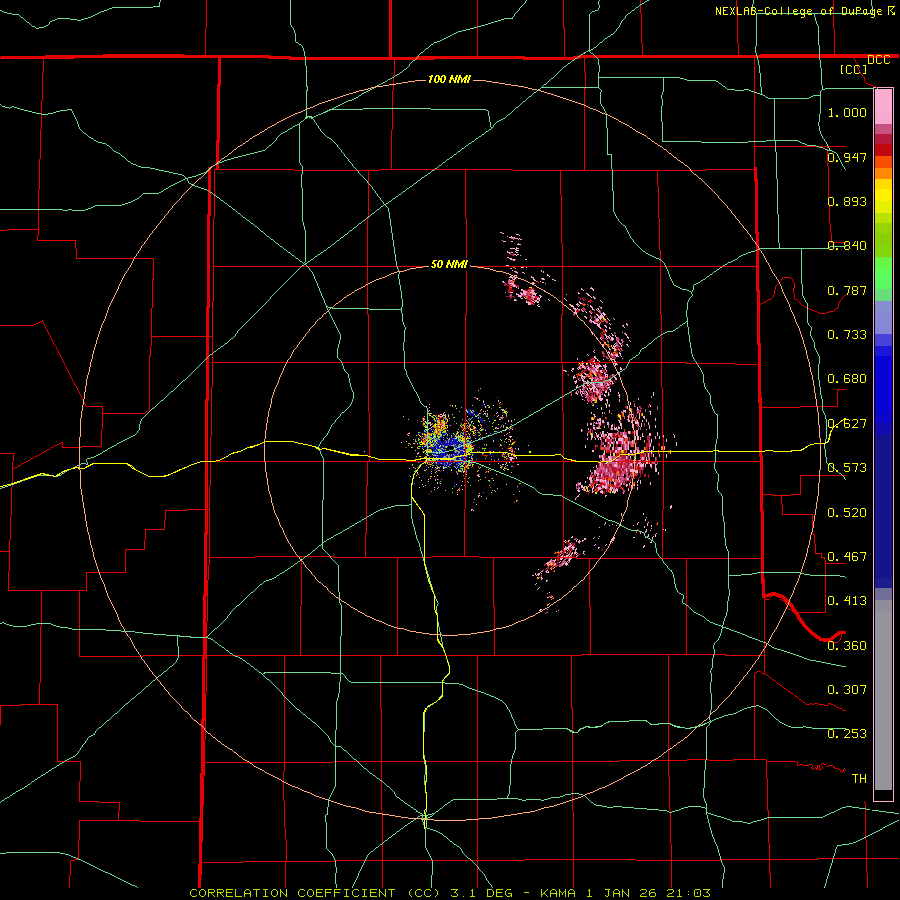Click the 0.573 value on the scale
The height and width of the screenshot is (900, 900).
(847, 467)
